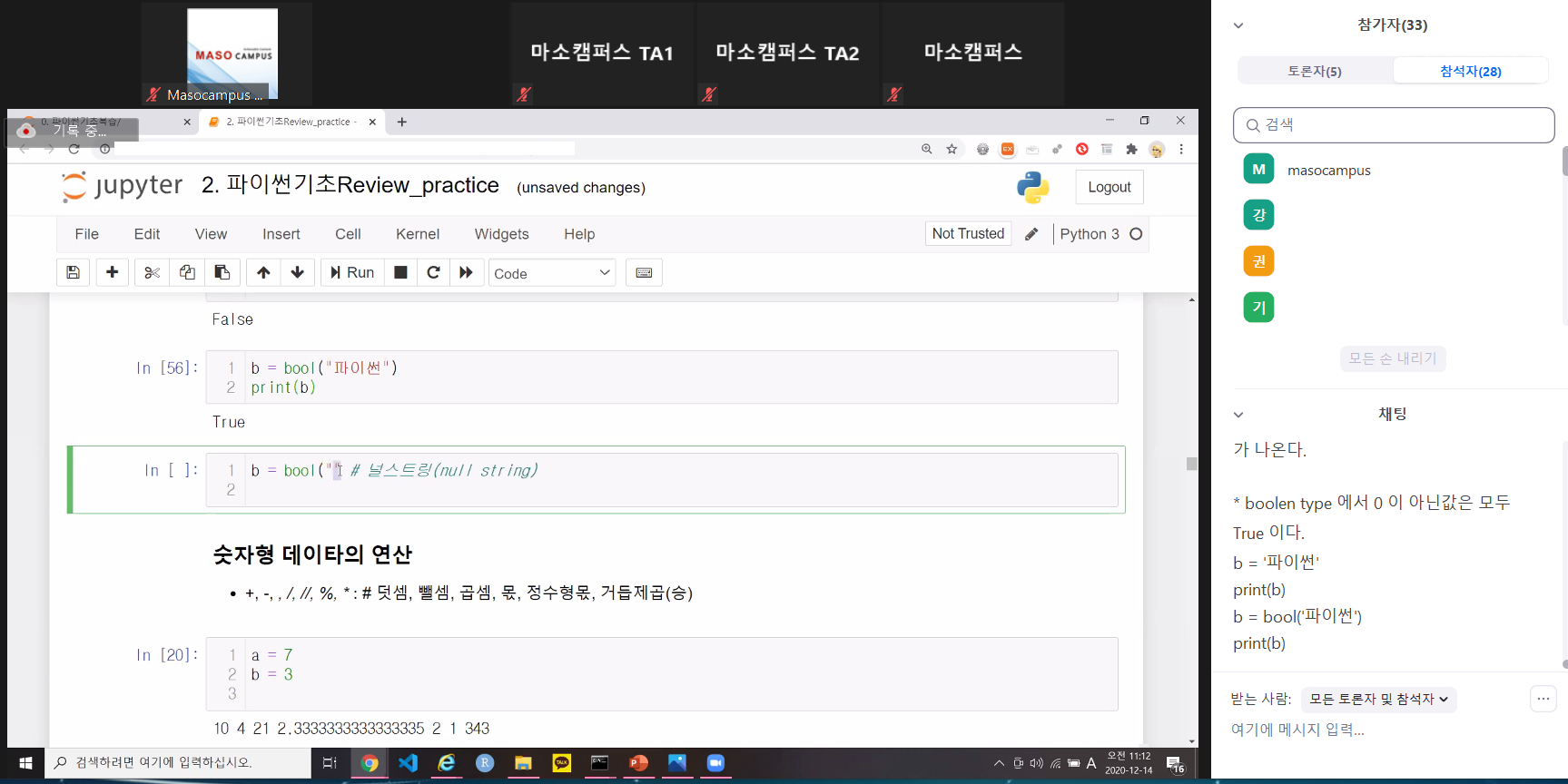Restart and run all with fast-forward icon
Image resolution: width=1568 pixels, height=784 pixels.
(466, 272)
